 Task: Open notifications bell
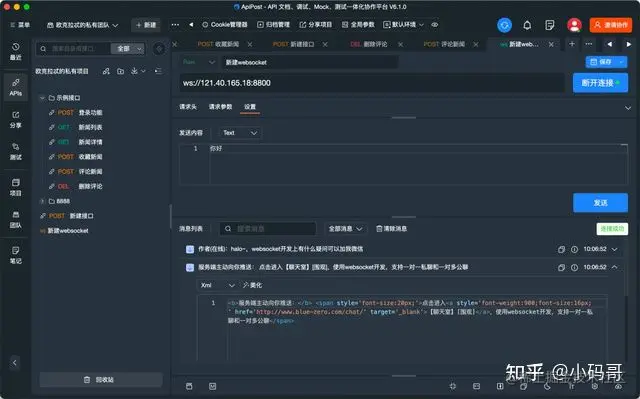(527, 25)
